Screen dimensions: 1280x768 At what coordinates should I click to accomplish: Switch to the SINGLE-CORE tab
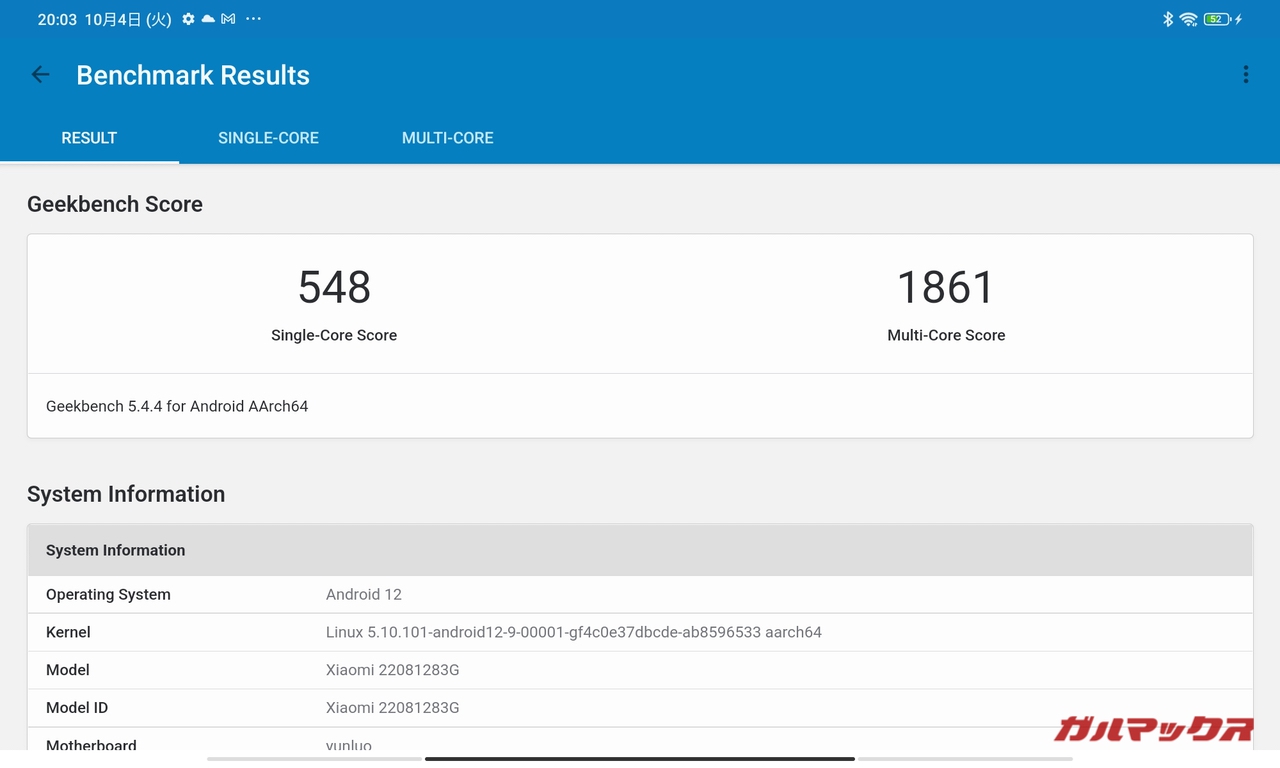268,138
